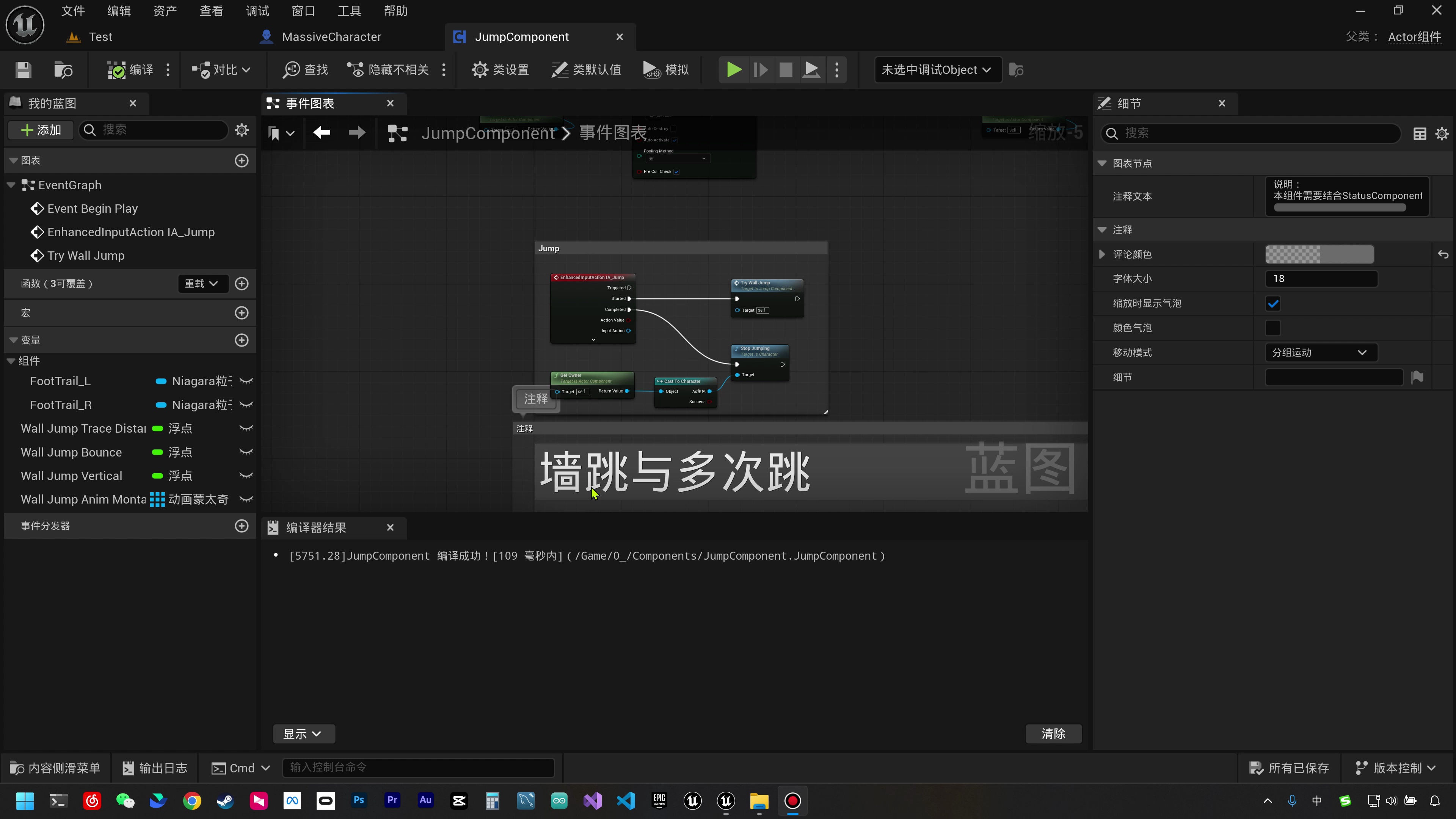This screenshot has height=819, width=1456.
Task: Advance a single frame
Action: point(760,69)
